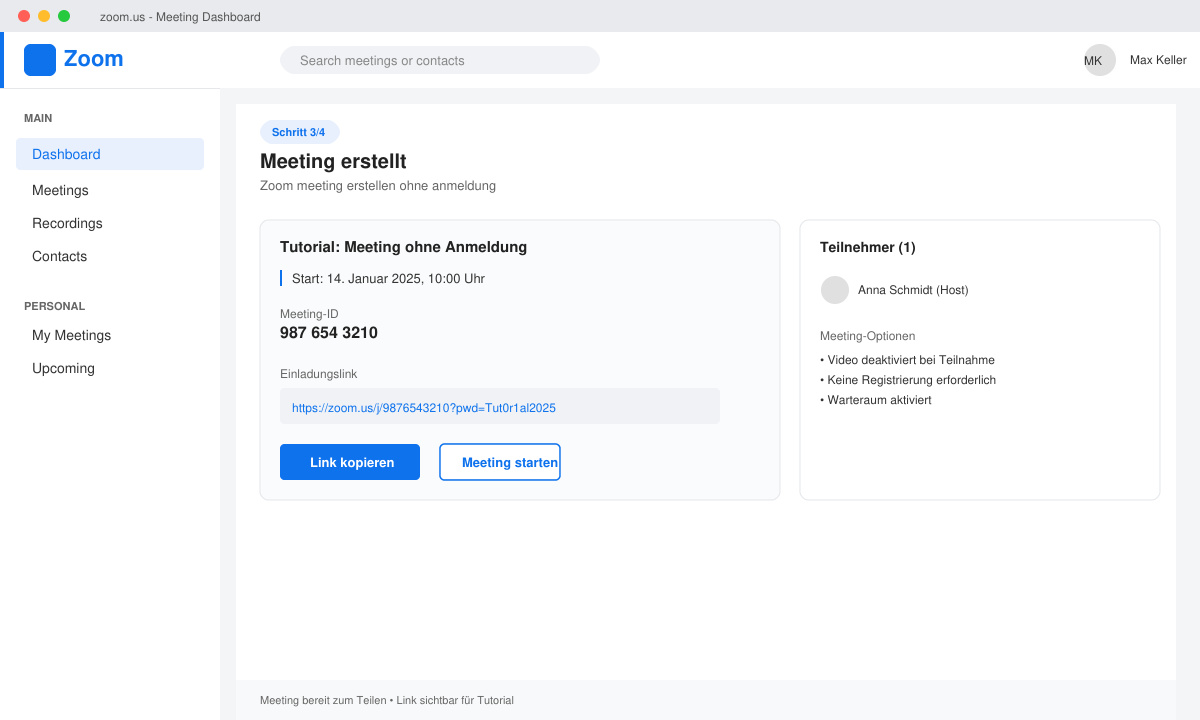Click the Tutorial: Meeting ohne Anmeldung title
The image size is (1200, 720).
click(403, 247)
